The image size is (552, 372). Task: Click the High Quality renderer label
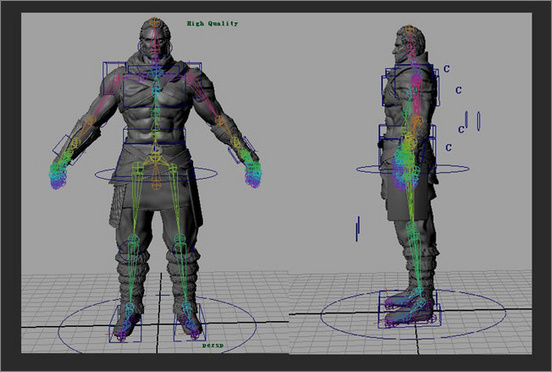pyautogui.click(x=212, y=24)
